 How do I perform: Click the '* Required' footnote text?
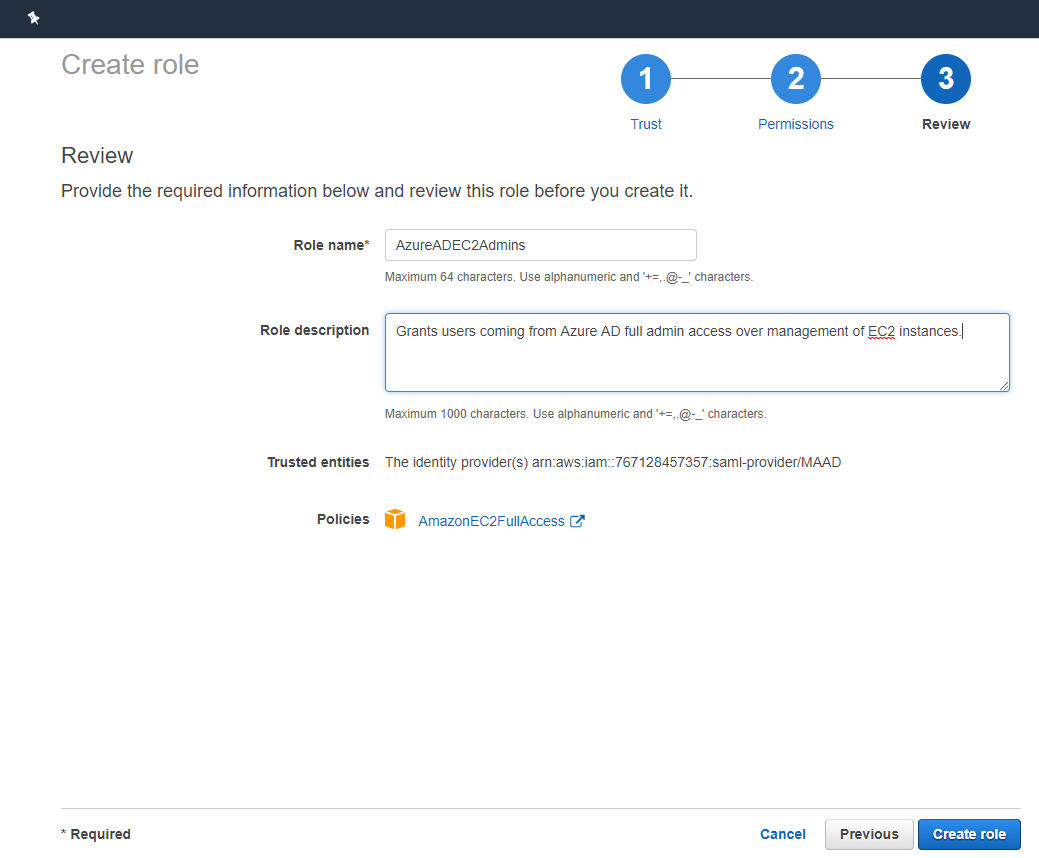tap(96, 834)
